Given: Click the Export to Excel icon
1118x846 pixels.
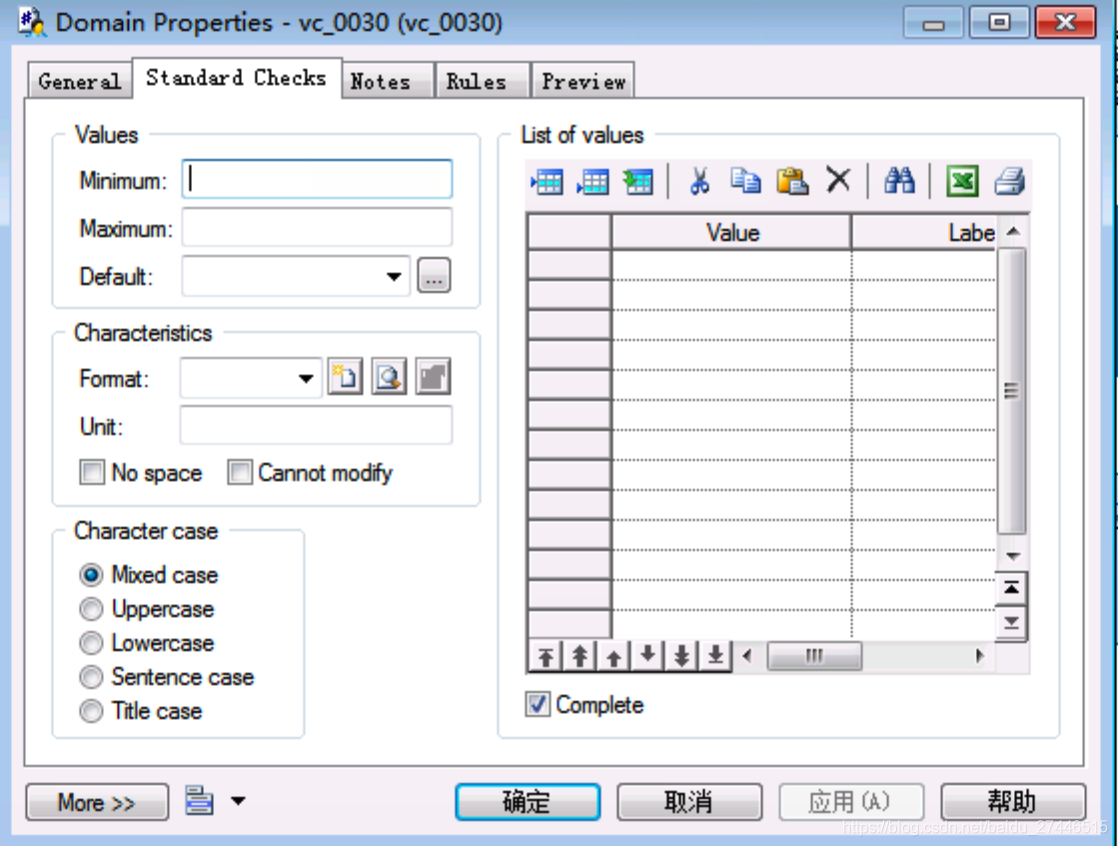Looking at the screenshot, I should 962,181.
